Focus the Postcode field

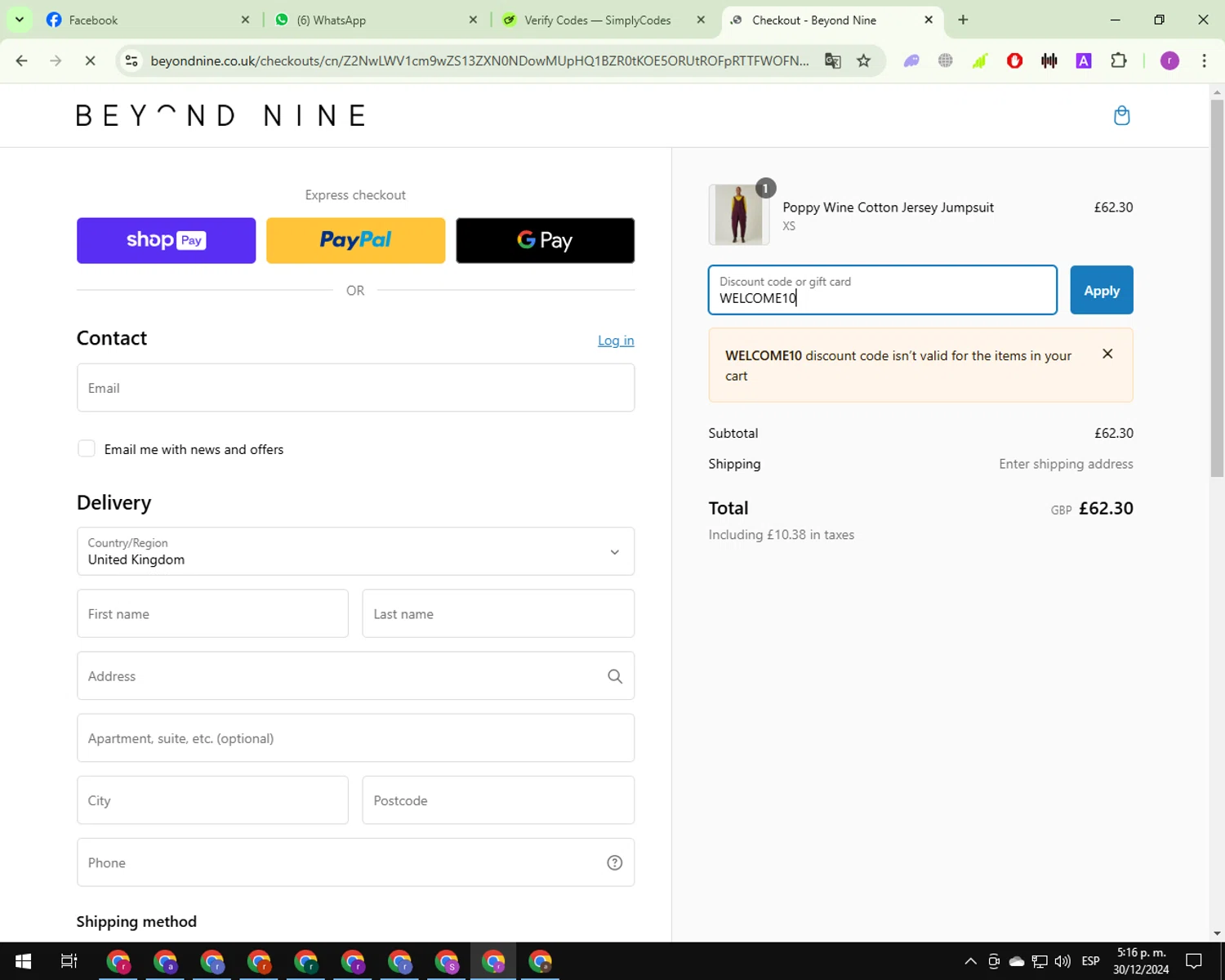tap(498, 800)
